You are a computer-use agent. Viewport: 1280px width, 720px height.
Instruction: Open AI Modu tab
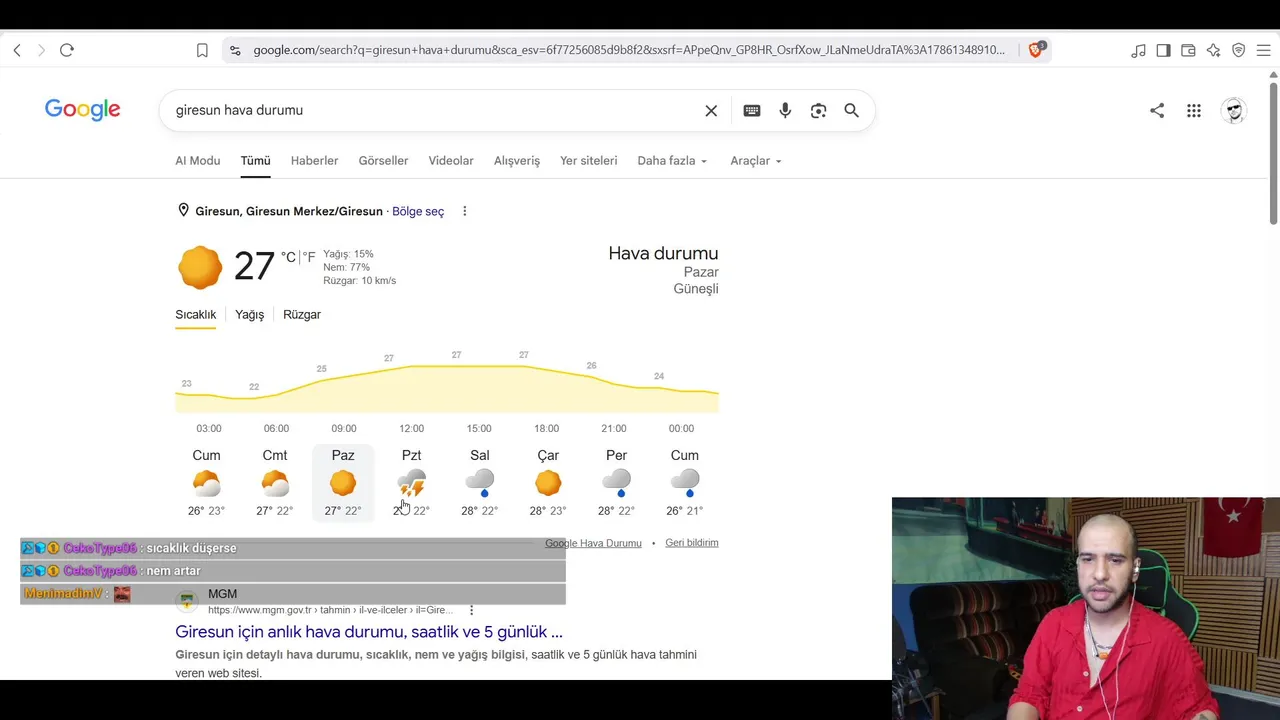pyautogui.click(x=198, y=160)
